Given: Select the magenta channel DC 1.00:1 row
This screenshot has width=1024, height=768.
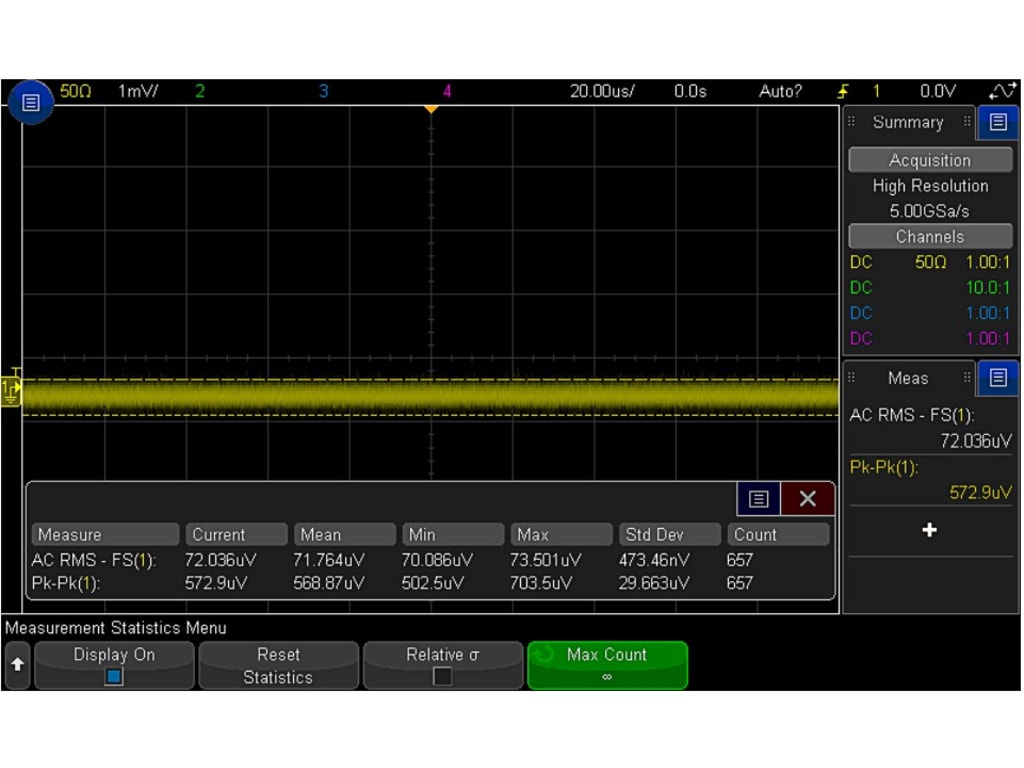Looking at the screenshot, I should click(930, 338).
